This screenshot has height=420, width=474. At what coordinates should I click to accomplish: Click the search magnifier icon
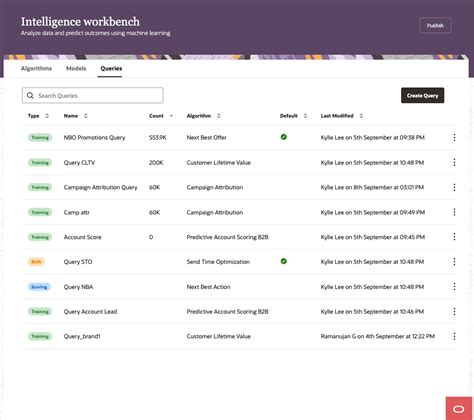[30, 96]
